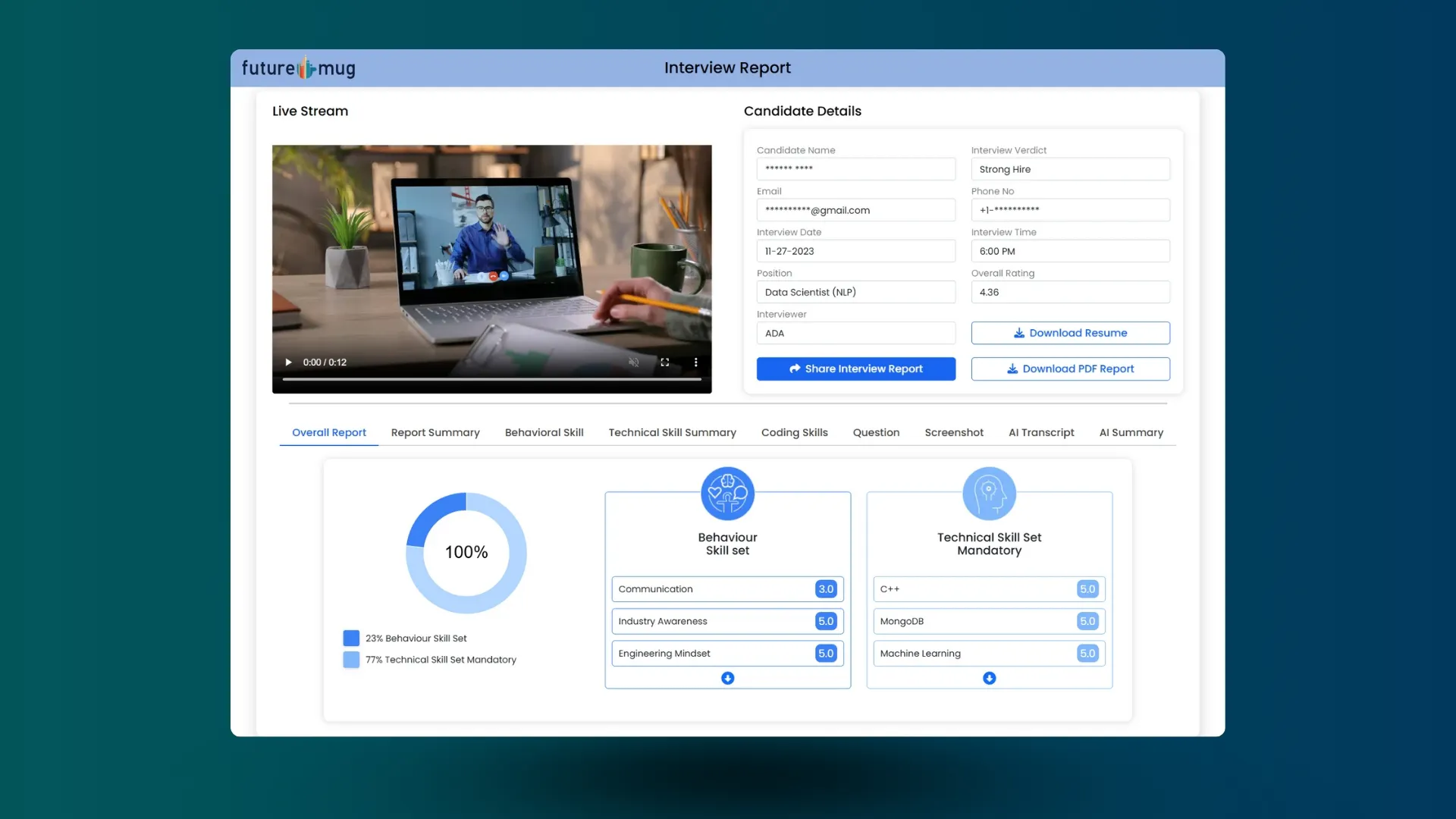Click the Engineering Mindset skill row
The height and width of the screenshot is (819, 1456).
[x=727, y=653]
